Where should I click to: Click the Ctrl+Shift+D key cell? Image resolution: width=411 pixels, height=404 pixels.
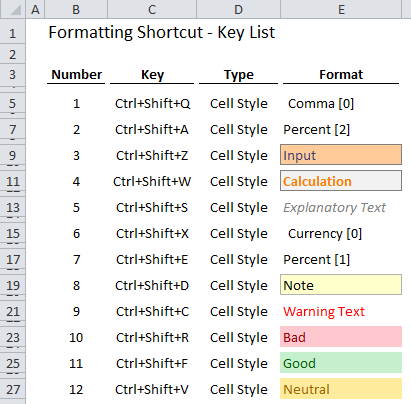[x=152, y=285]
